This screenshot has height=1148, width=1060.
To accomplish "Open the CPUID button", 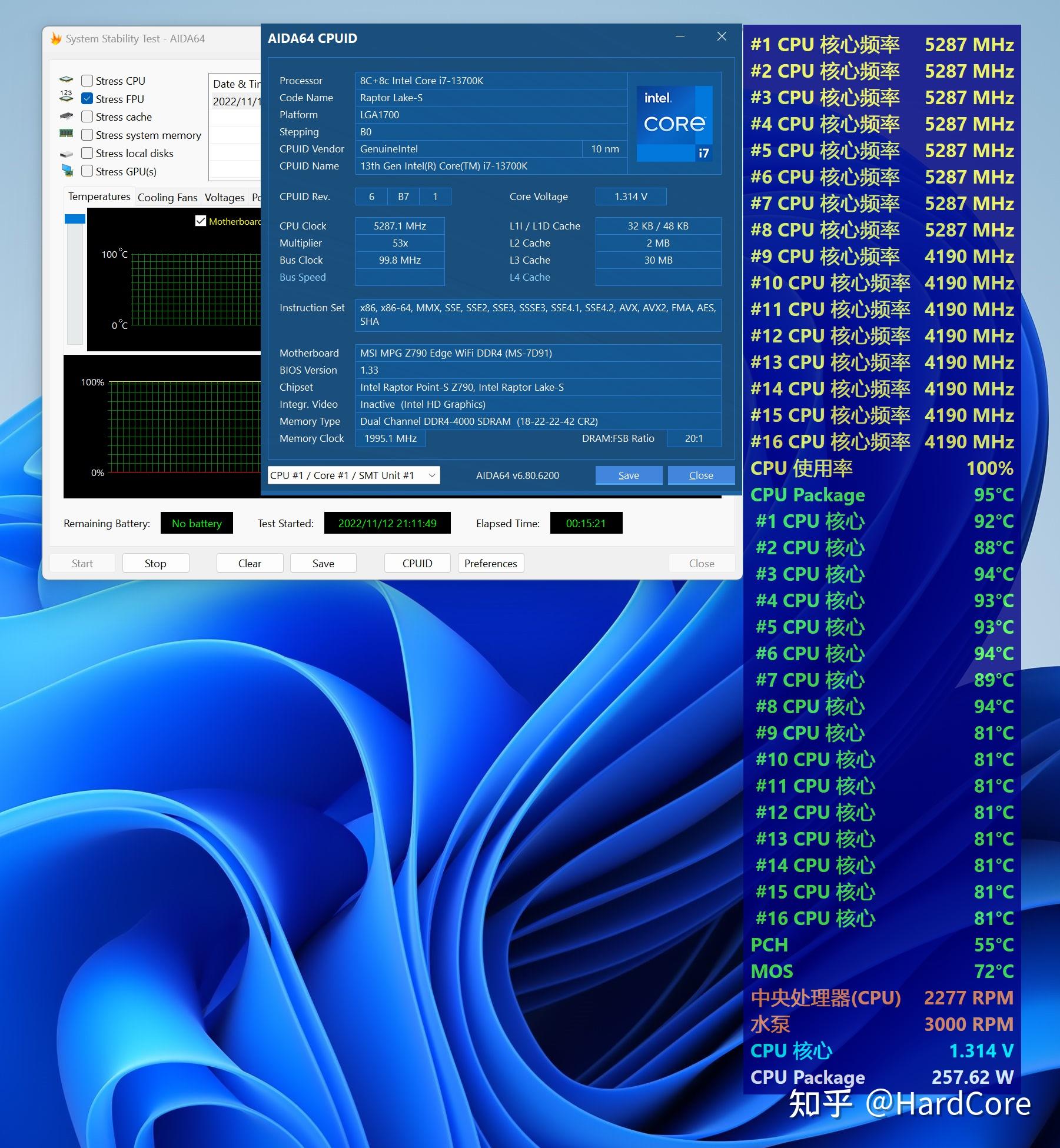I will [x=417, y=563].
